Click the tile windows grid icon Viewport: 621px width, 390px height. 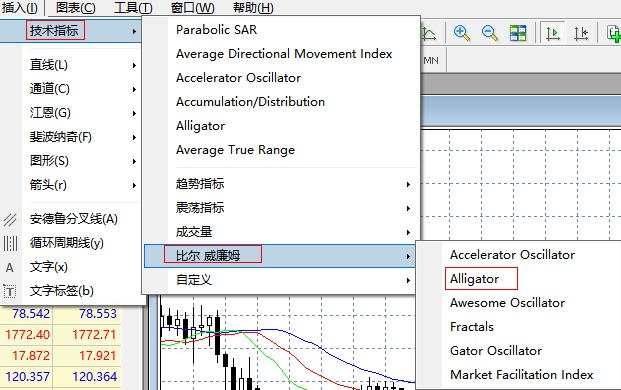pyautogui.click(x=518, y=33)
